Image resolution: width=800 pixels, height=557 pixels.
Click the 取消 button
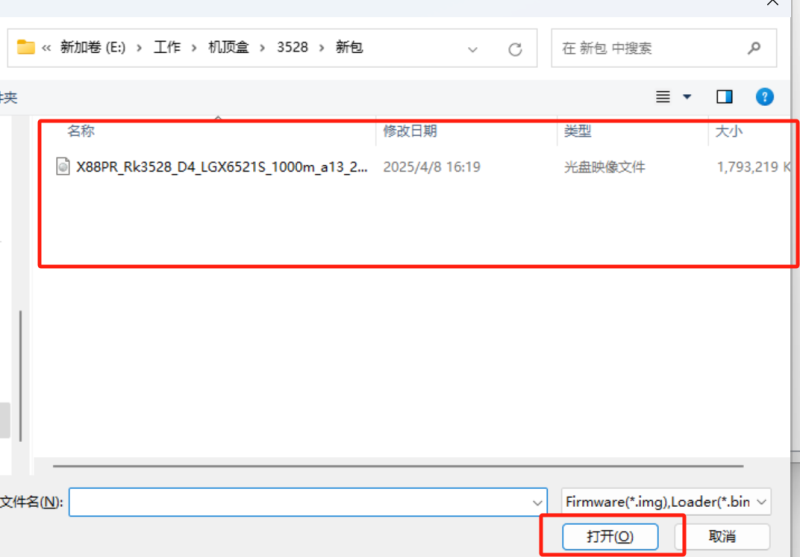pyautogui.click(x=722, y=536)
